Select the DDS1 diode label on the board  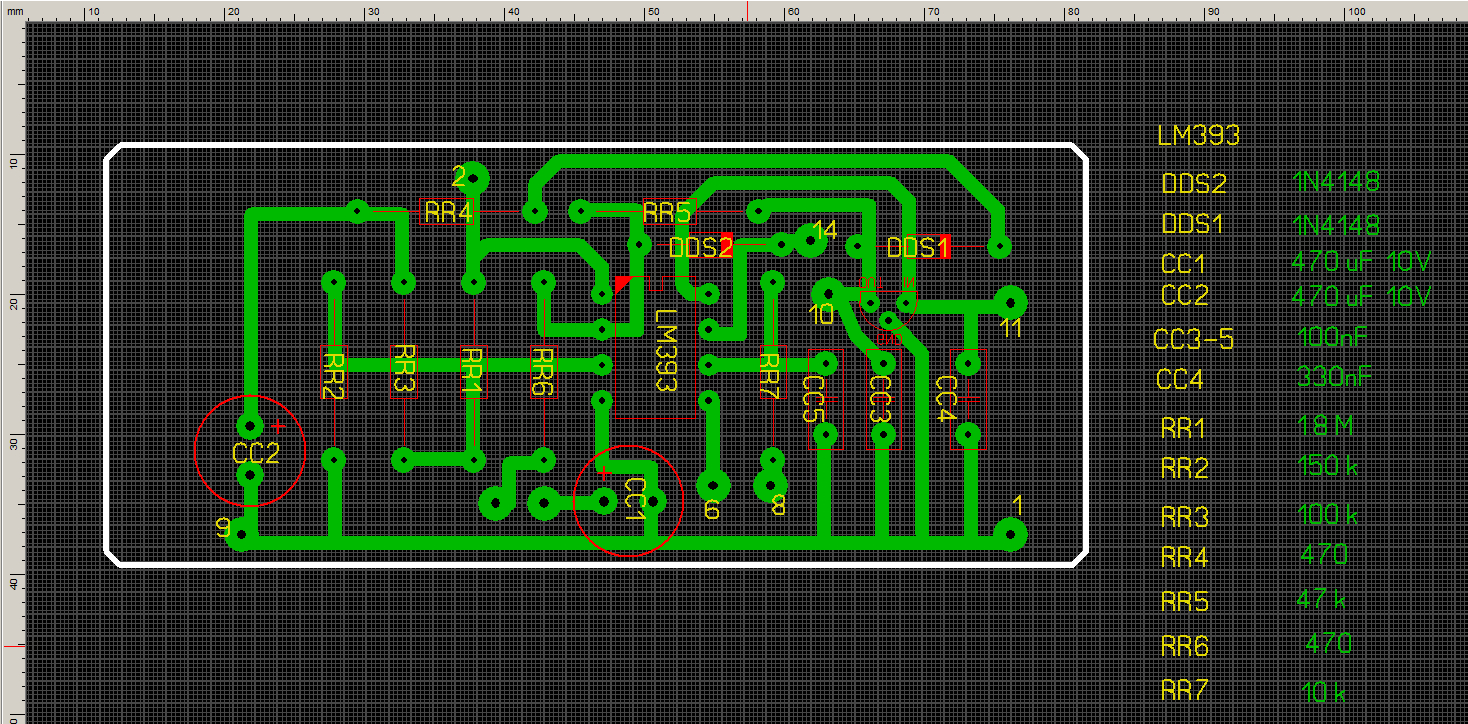[x=917, y=247]
